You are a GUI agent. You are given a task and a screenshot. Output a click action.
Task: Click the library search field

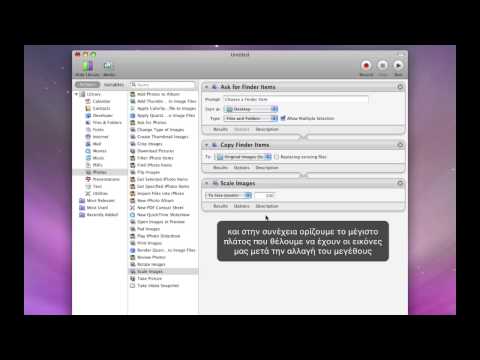[162, 85]
